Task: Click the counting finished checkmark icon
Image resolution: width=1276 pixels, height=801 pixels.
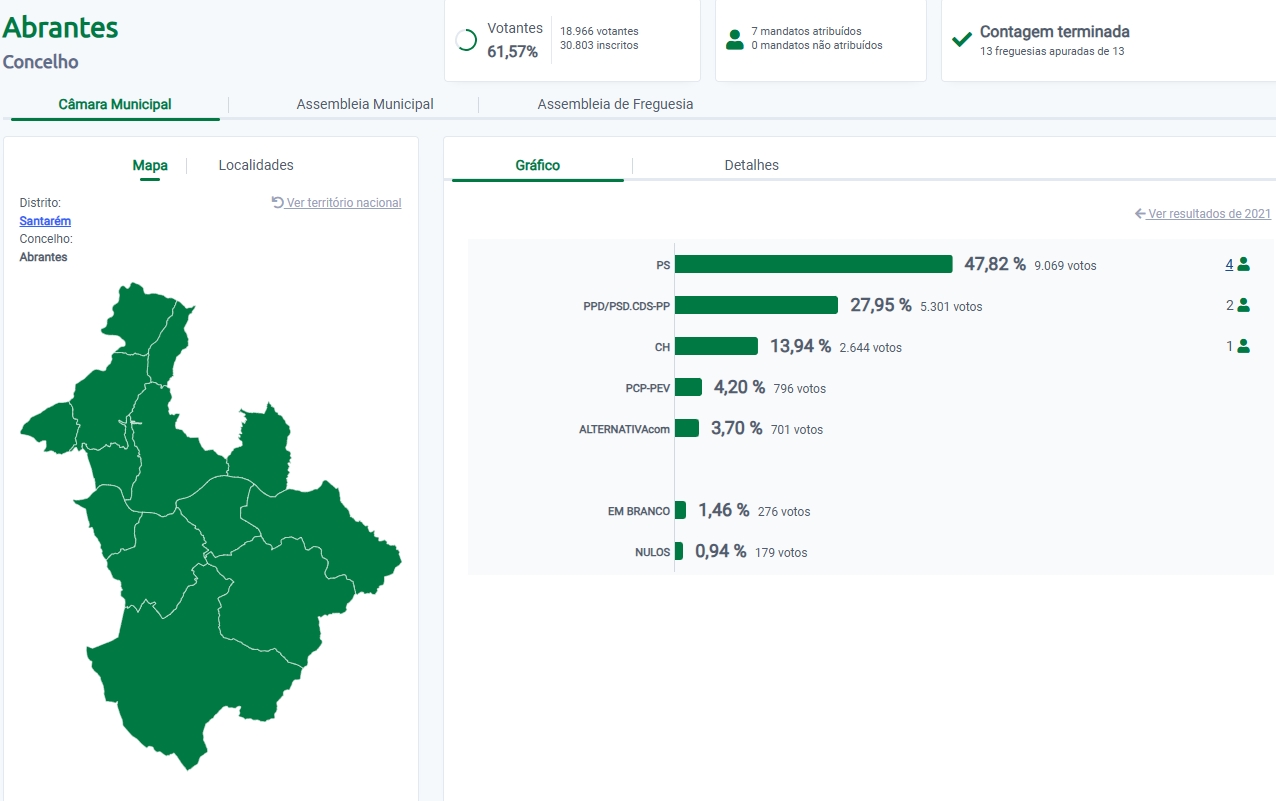Action: point(961,39)
